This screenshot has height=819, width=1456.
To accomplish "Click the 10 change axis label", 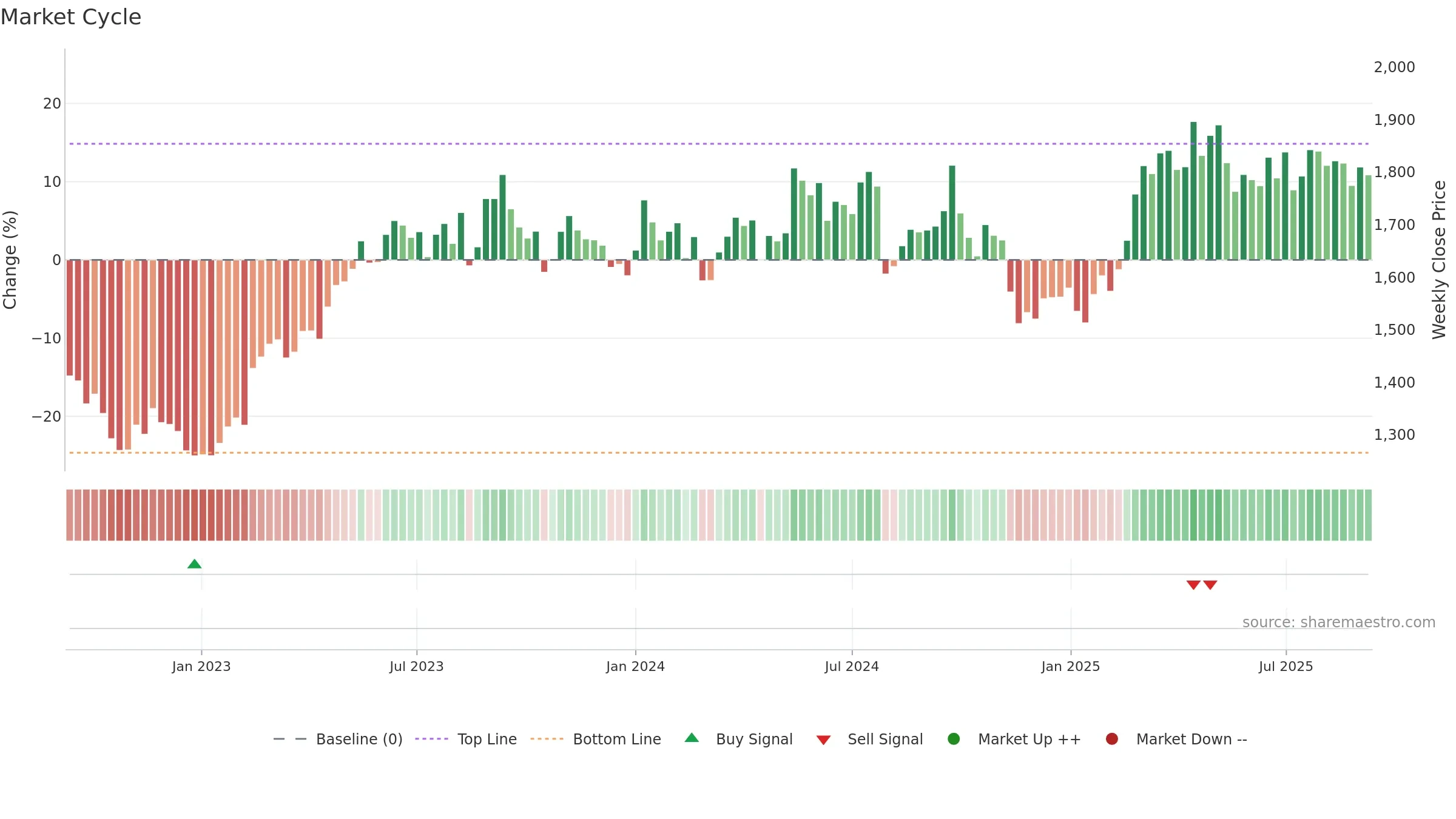I will tap(52, 182).
